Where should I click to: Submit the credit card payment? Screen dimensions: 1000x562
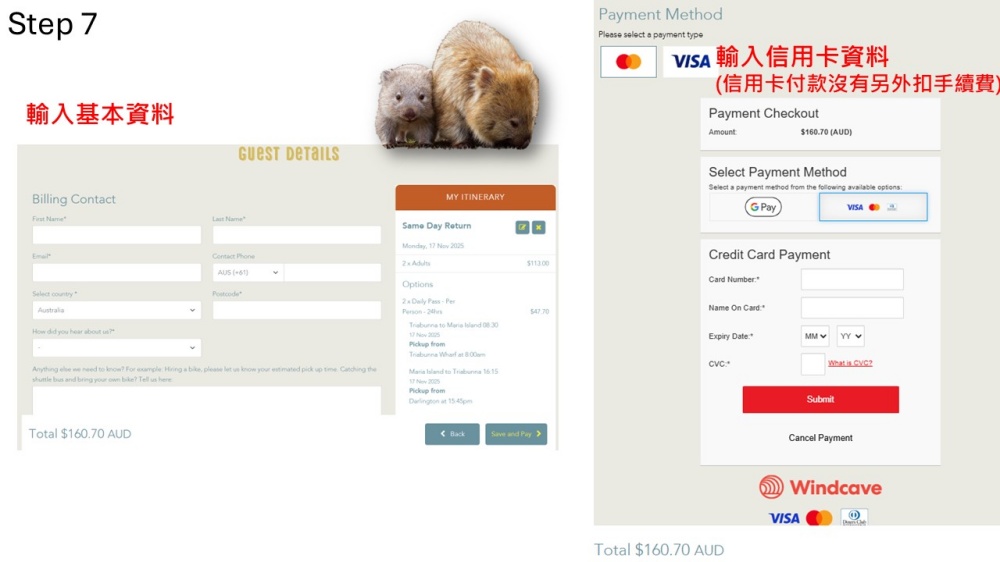[820, 399]
